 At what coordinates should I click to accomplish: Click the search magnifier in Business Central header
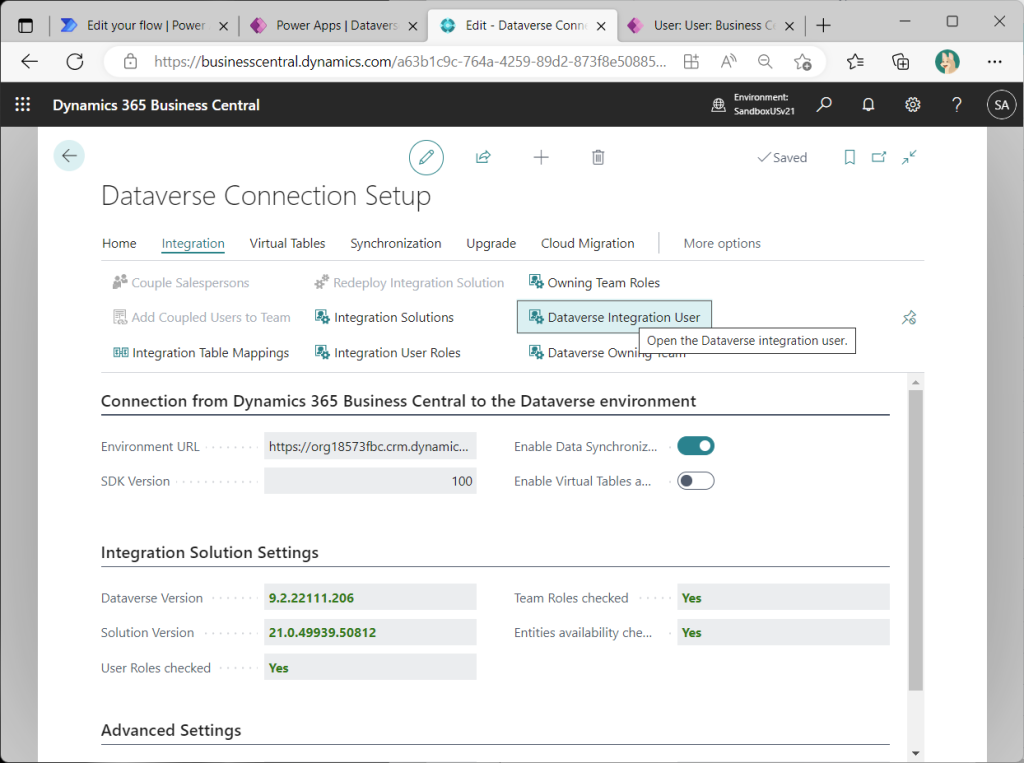[x=824, y=105]
